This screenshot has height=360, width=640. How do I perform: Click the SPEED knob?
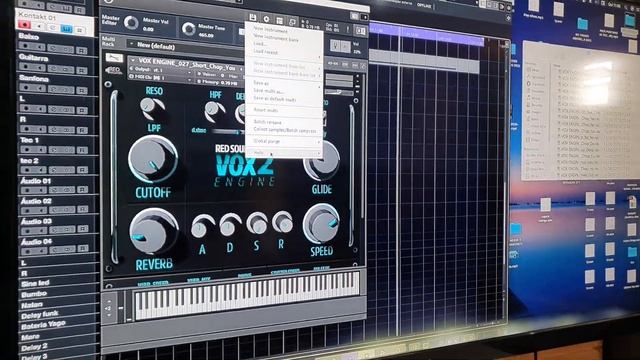point(321,224)
